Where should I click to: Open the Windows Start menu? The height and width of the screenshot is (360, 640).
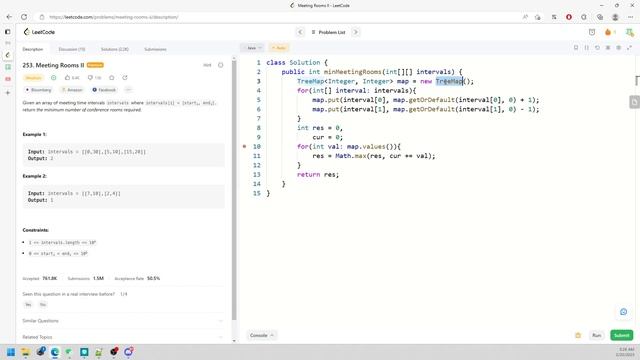[11, 352]
